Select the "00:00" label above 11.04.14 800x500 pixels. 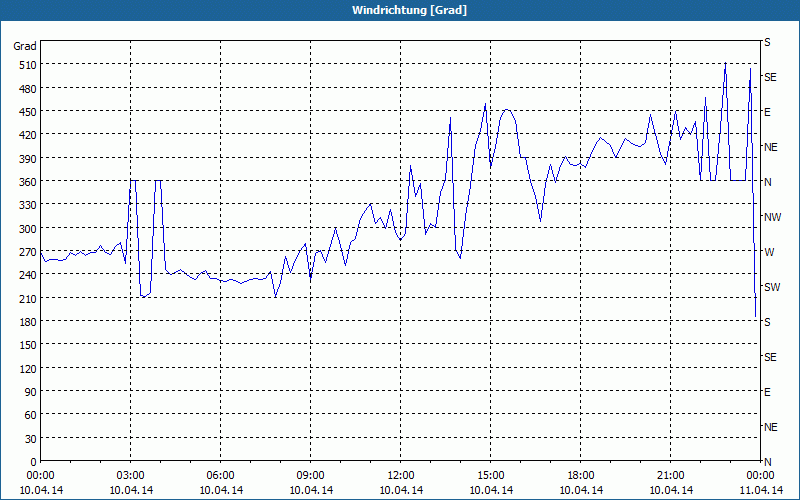click(761, 476)
